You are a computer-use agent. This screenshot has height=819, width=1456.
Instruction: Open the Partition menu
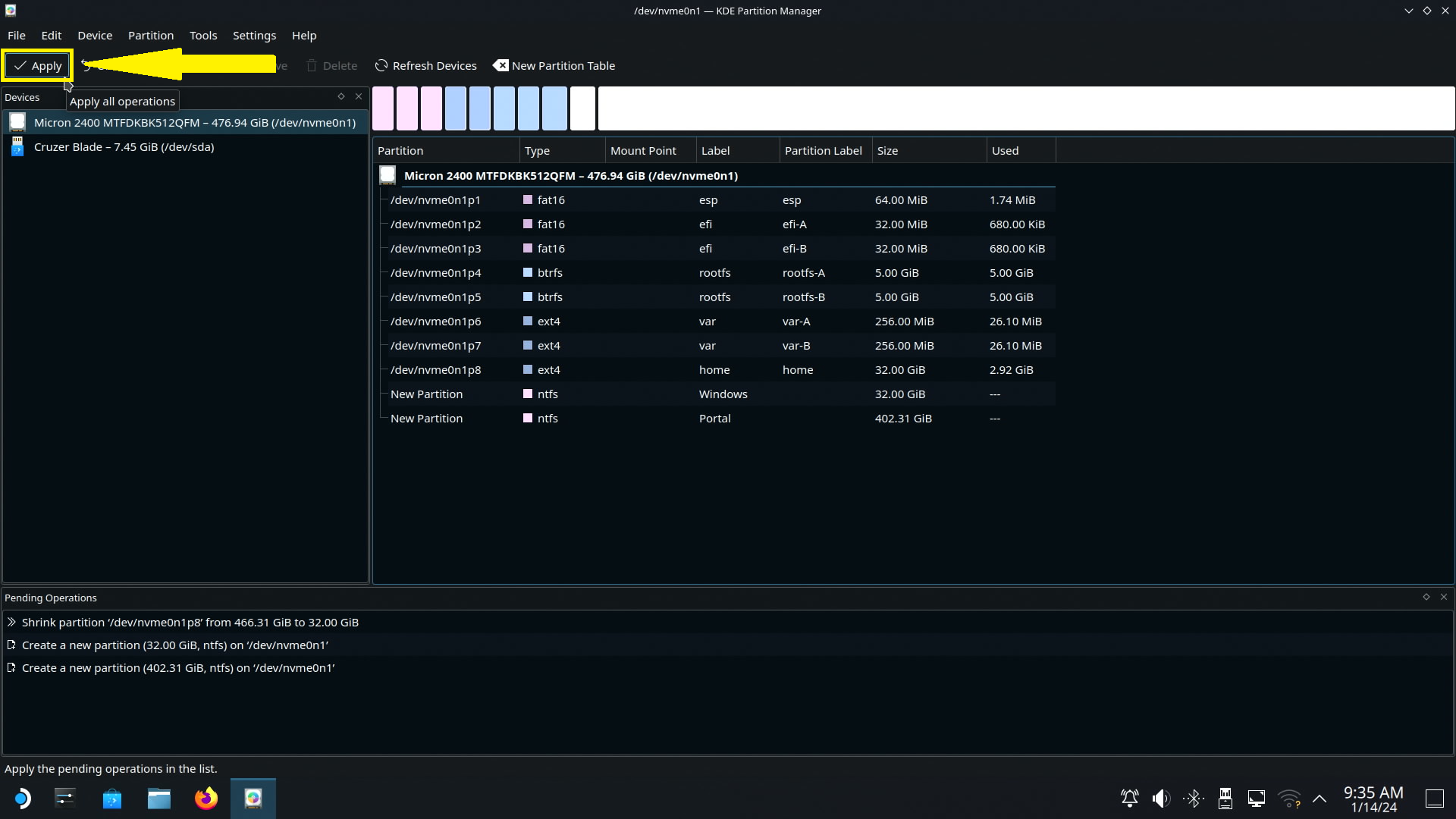coord(150,36)
